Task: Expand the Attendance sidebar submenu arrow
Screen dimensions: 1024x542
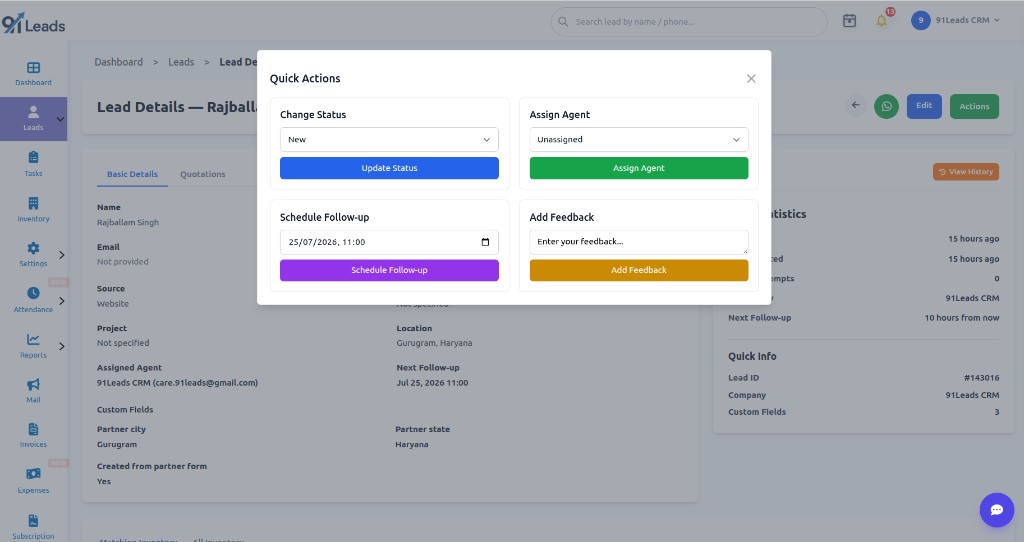Action: [x=61, y=301]
